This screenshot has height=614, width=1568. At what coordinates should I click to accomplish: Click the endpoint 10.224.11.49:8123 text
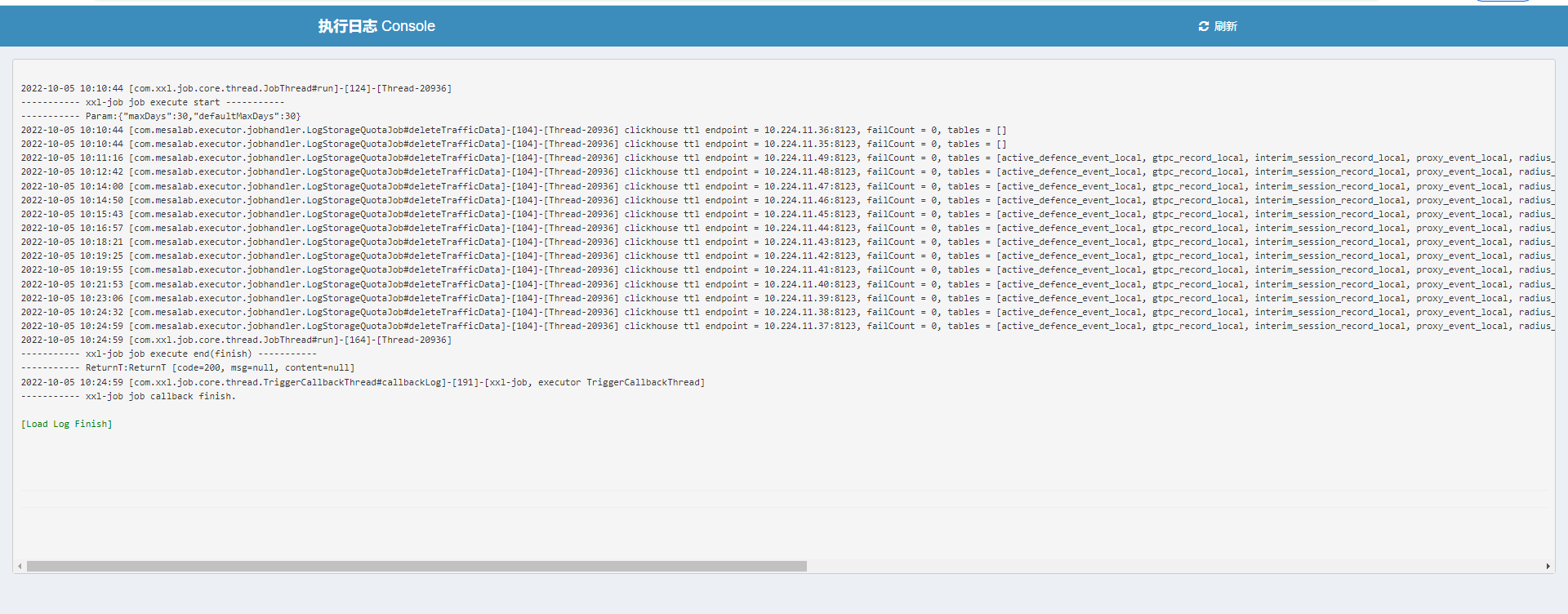[x=810, y=158]
